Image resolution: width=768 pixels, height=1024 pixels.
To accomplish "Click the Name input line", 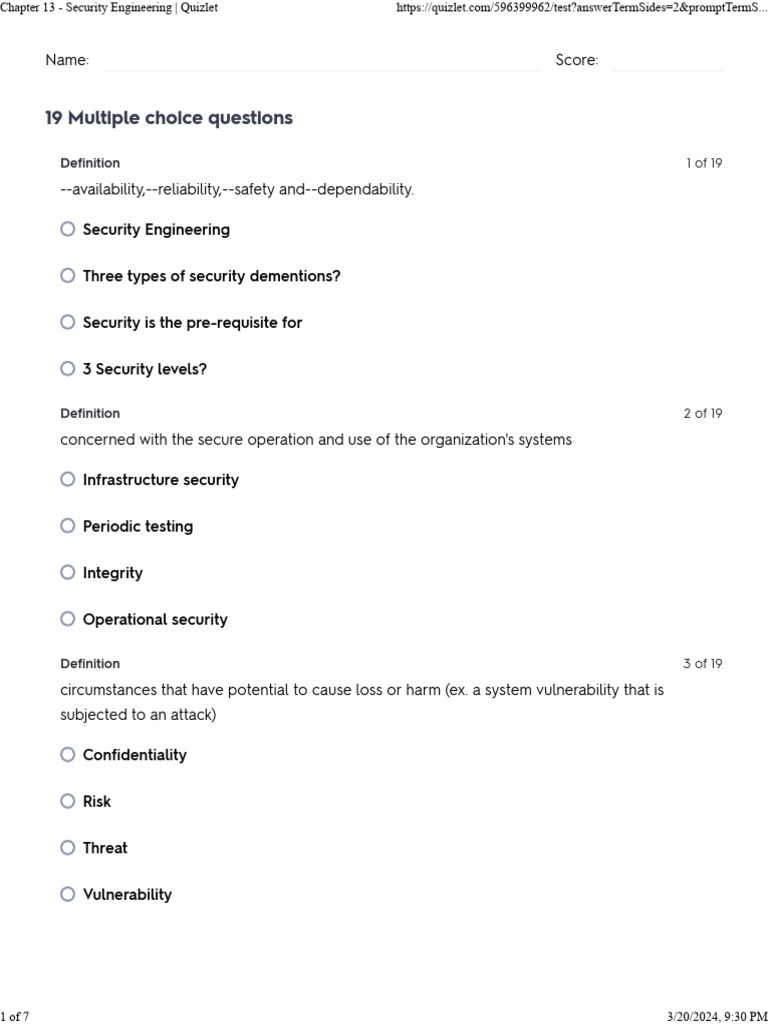I will [x=320, y=62].
